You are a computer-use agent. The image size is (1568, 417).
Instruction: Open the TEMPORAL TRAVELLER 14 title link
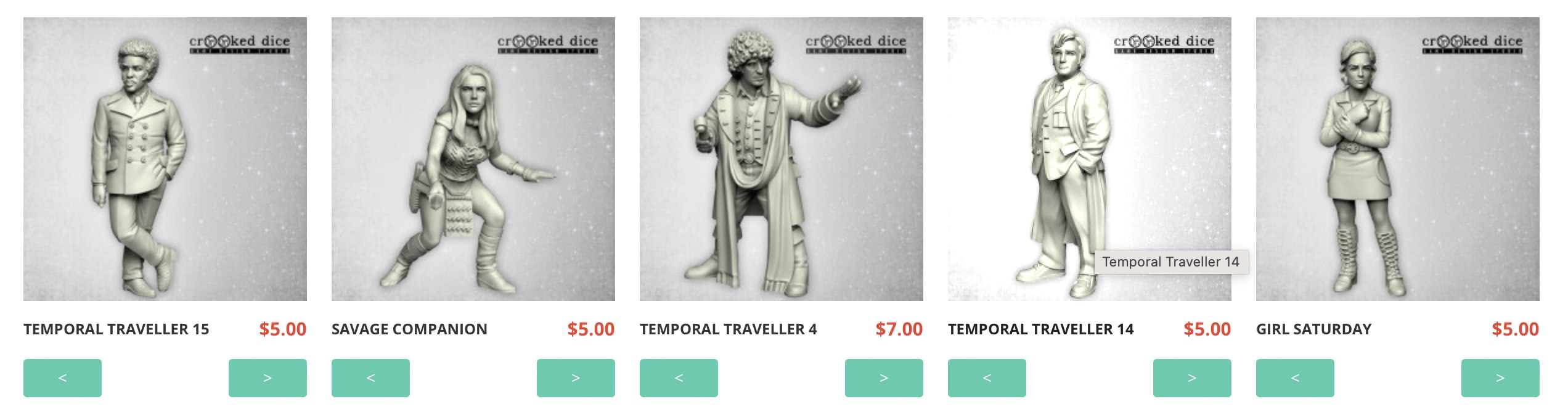1041,329
